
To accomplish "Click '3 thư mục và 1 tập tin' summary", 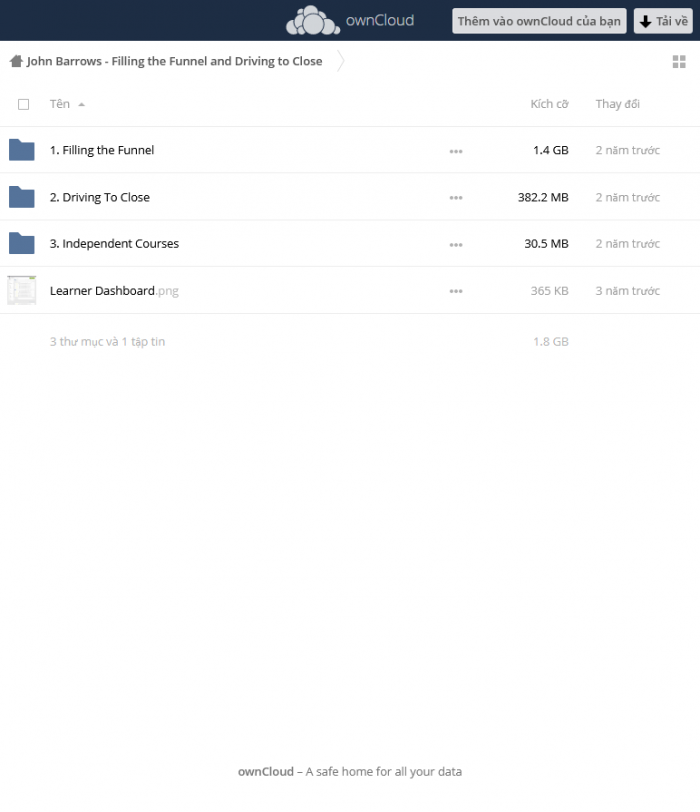I will pos(107,342).
